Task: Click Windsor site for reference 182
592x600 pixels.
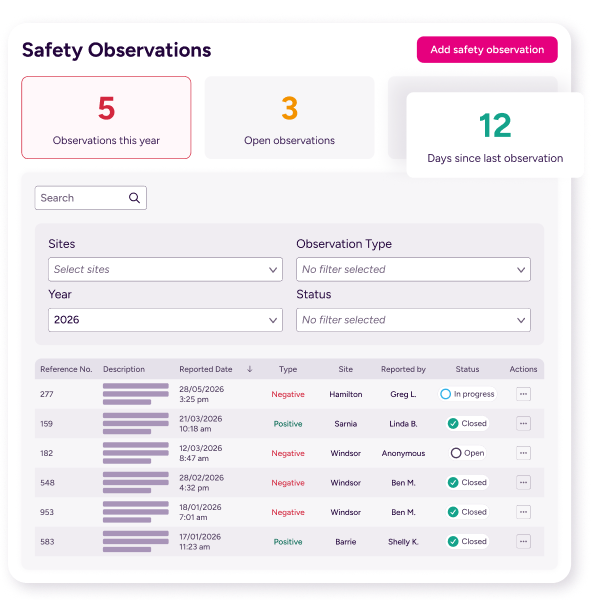Action: (346, 453)
